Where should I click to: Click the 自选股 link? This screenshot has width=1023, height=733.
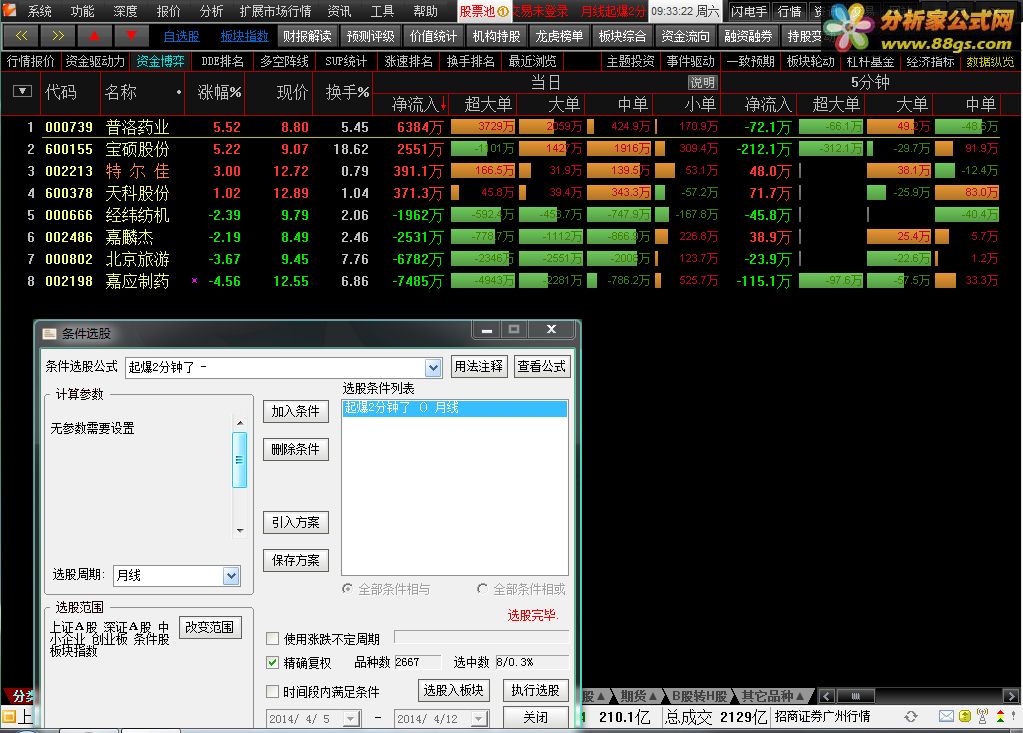[x=181, y=37]
